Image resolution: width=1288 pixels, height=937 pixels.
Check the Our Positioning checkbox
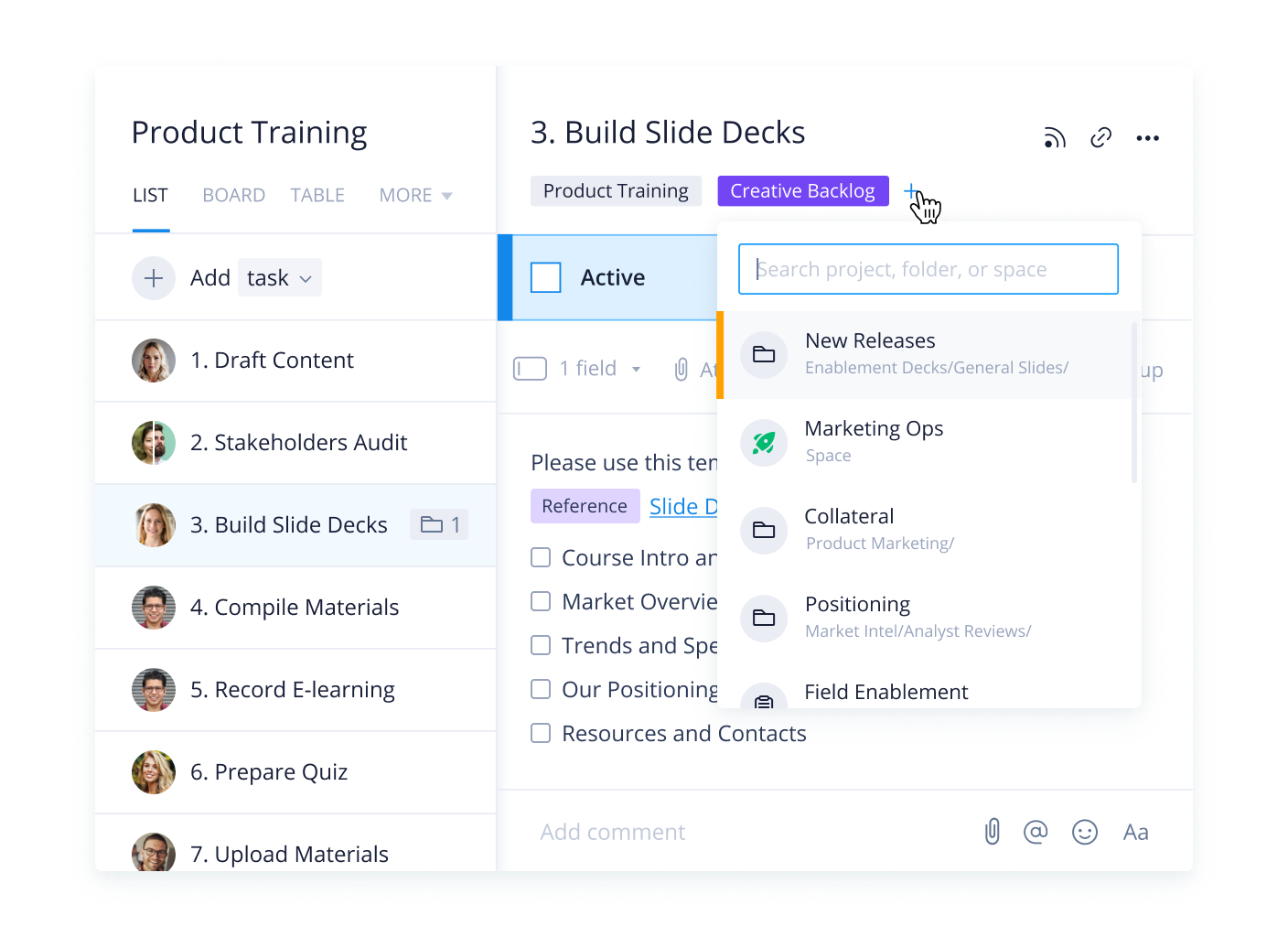coord(541,689)
